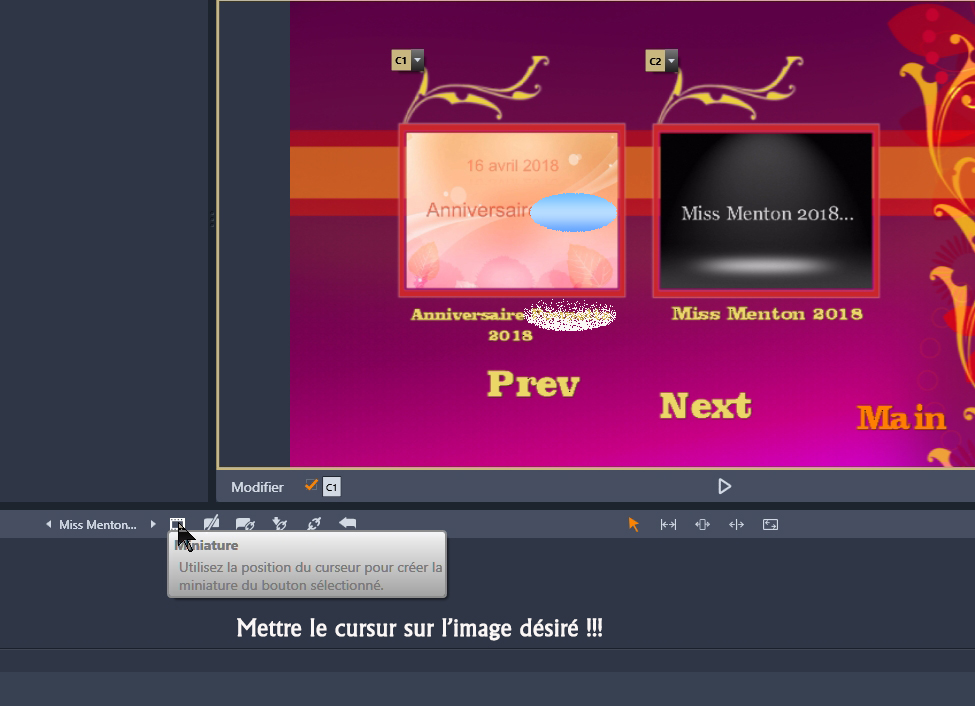
Task: Select the Anniversaire thumbnail button
Action: tap(512, 210)
